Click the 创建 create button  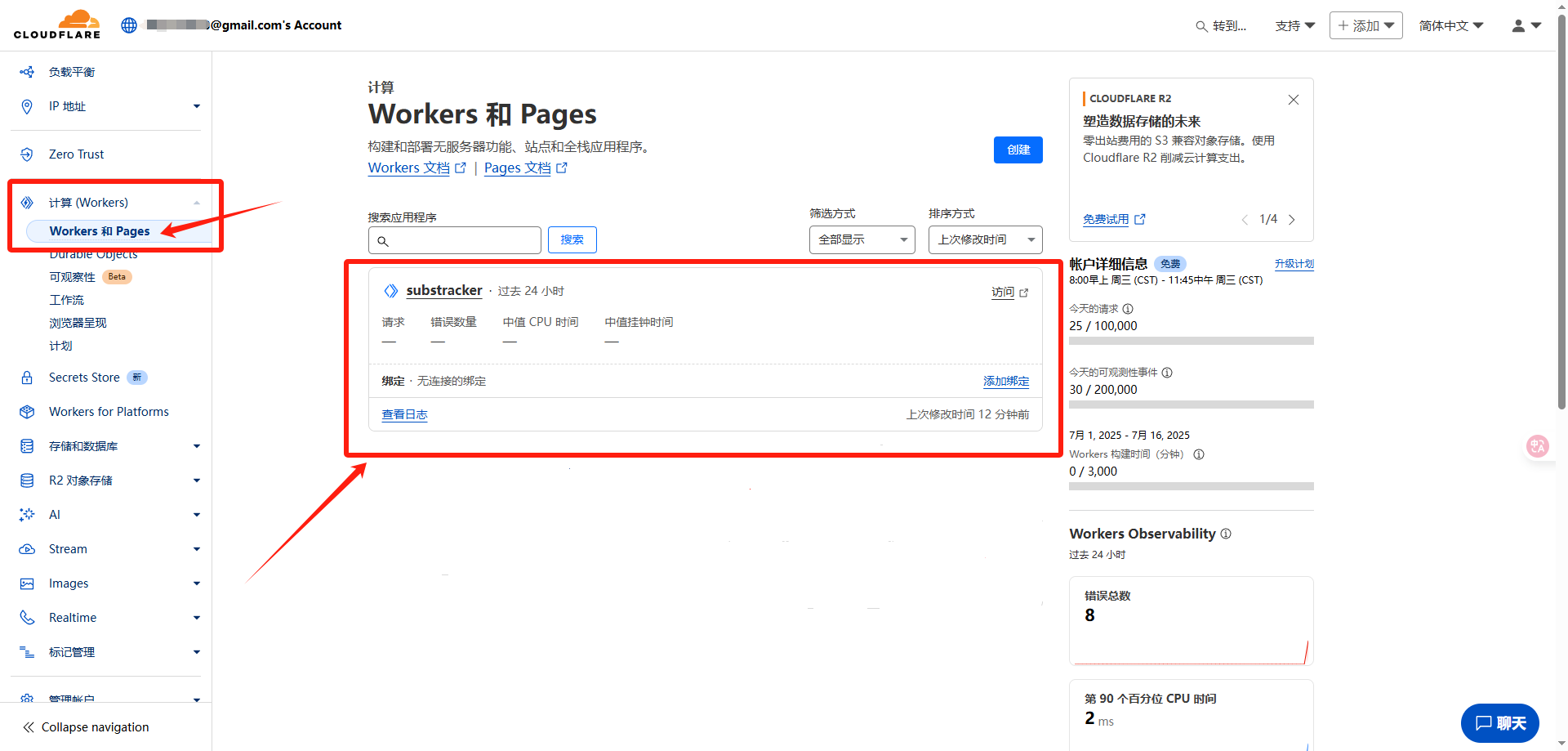pyautogui.click(x=1018, y=150)
